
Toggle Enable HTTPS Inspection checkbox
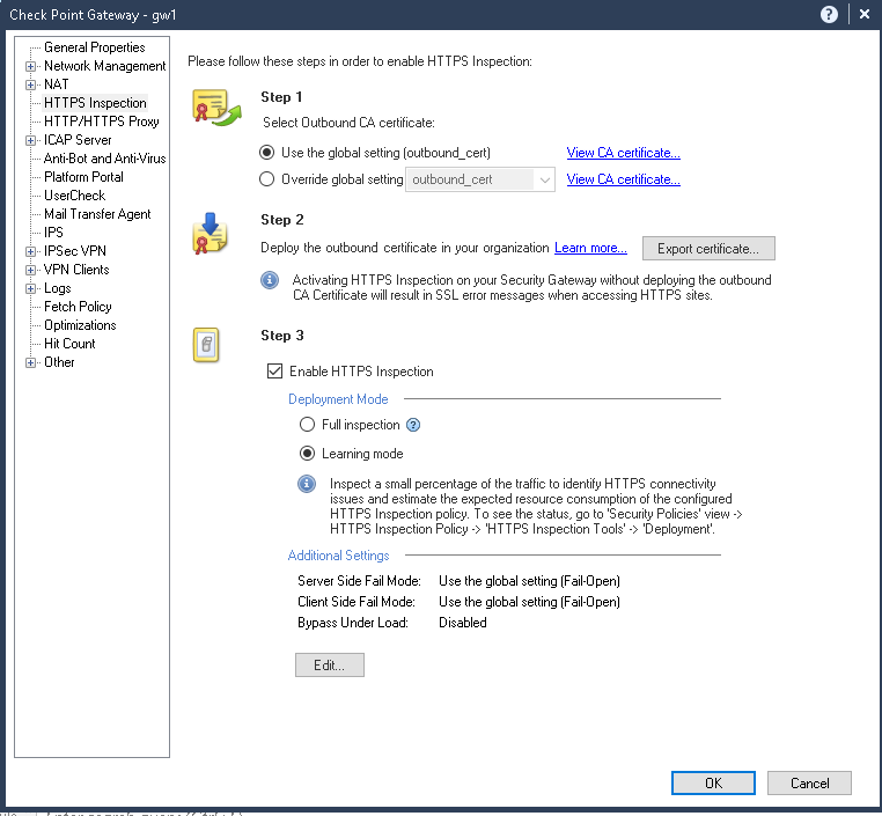point(274,371)
